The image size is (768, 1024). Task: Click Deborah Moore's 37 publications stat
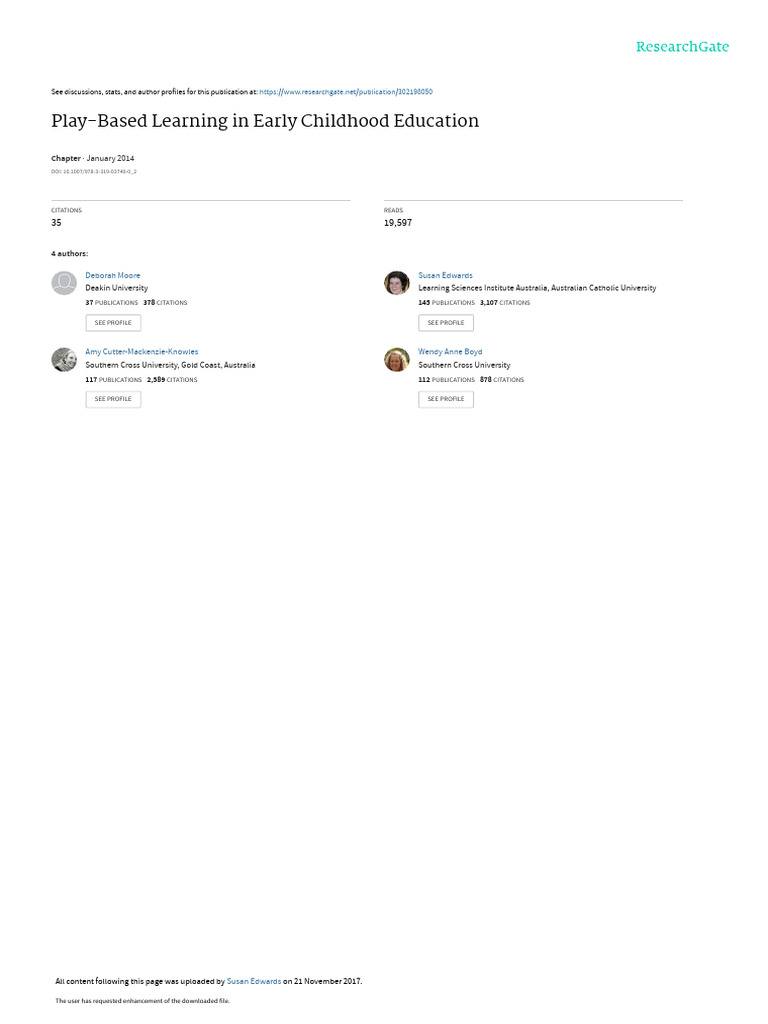coord(112,303)
